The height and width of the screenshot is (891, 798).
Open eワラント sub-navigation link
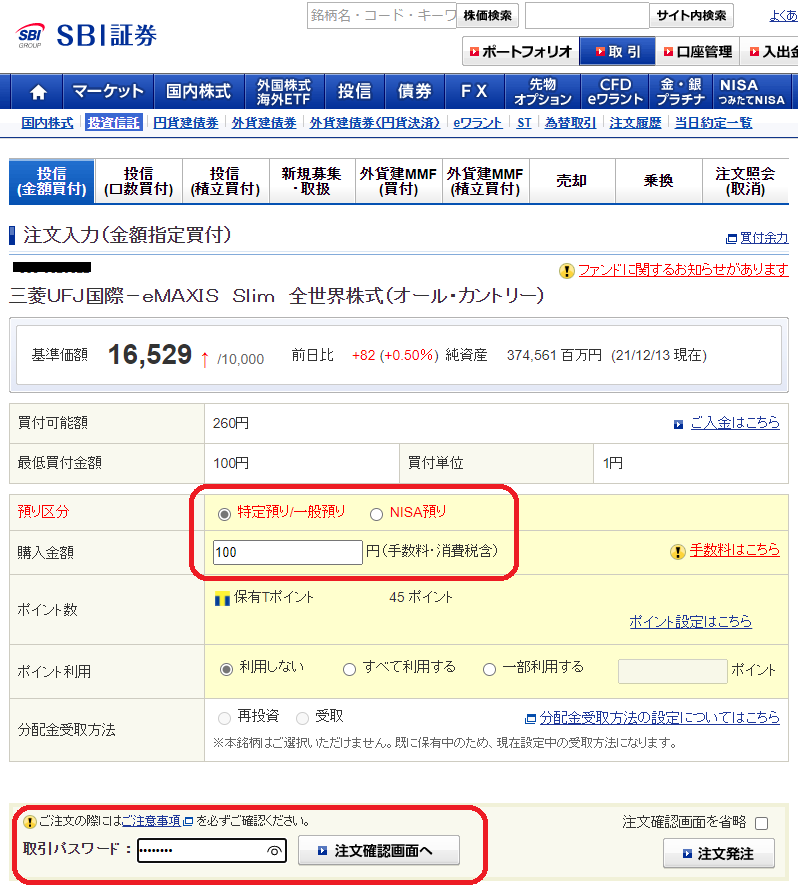point(477,123)
